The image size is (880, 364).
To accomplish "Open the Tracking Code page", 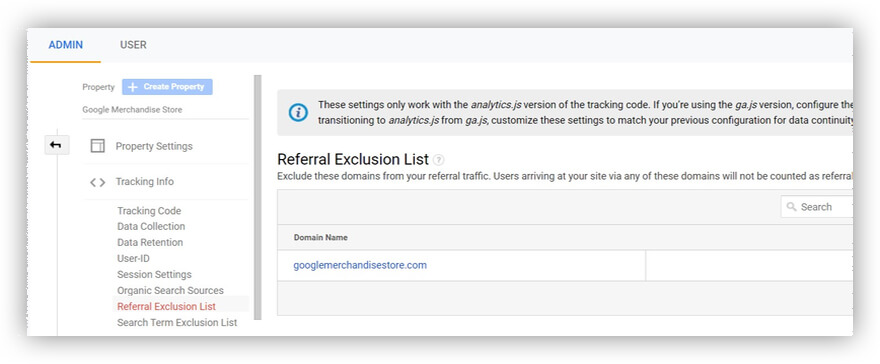I will [x=149, y=211].
